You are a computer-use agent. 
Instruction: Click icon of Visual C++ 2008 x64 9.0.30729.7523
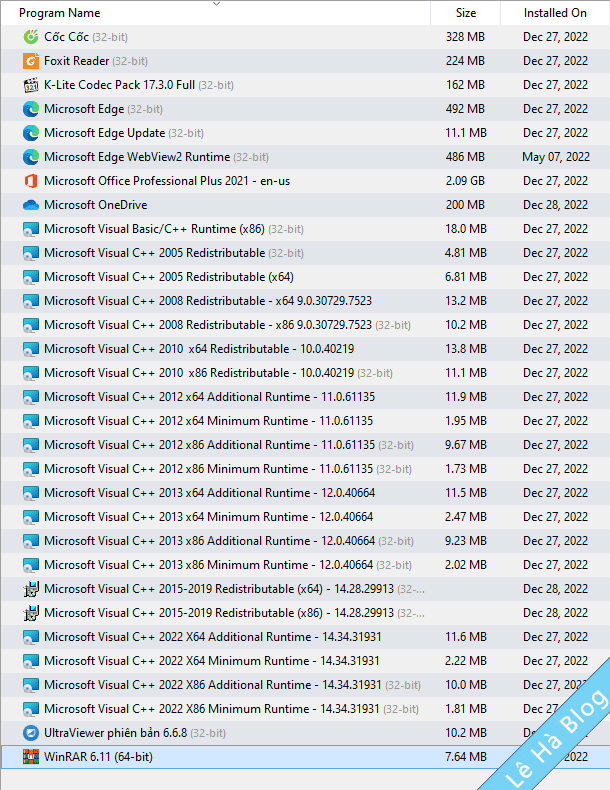pos(31,301)
